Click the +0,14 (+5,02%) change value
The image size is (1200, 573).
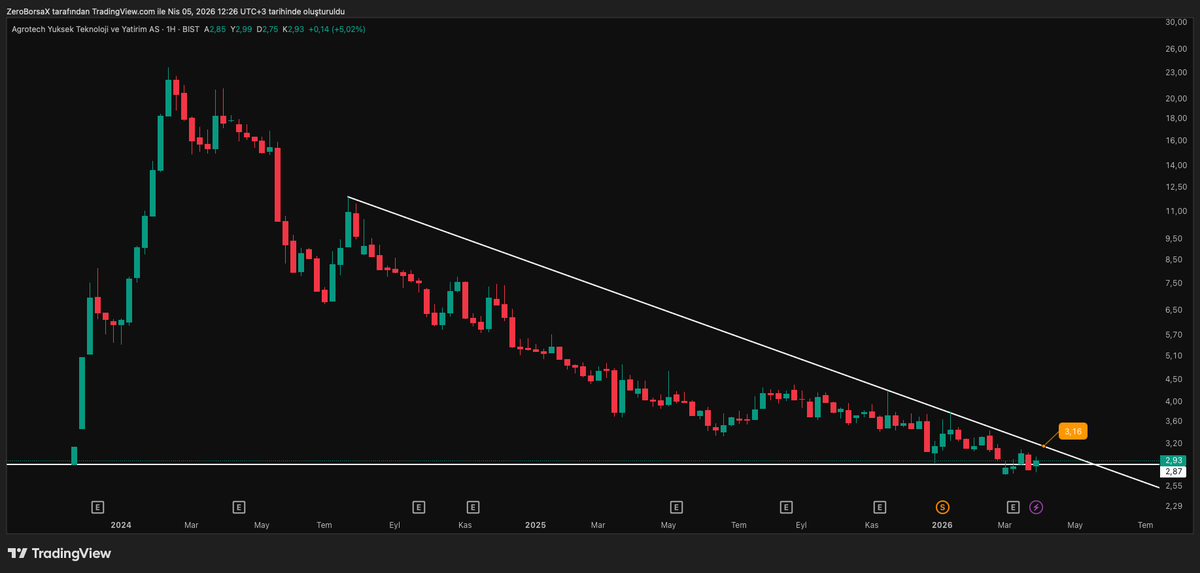click(337, 29)
